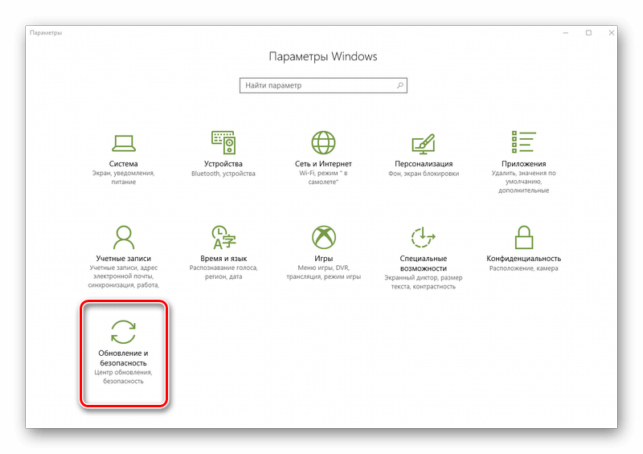Open the Специальные возможности dashed clock icon
Screen dimensions: 643x454
tap(423, 237)
